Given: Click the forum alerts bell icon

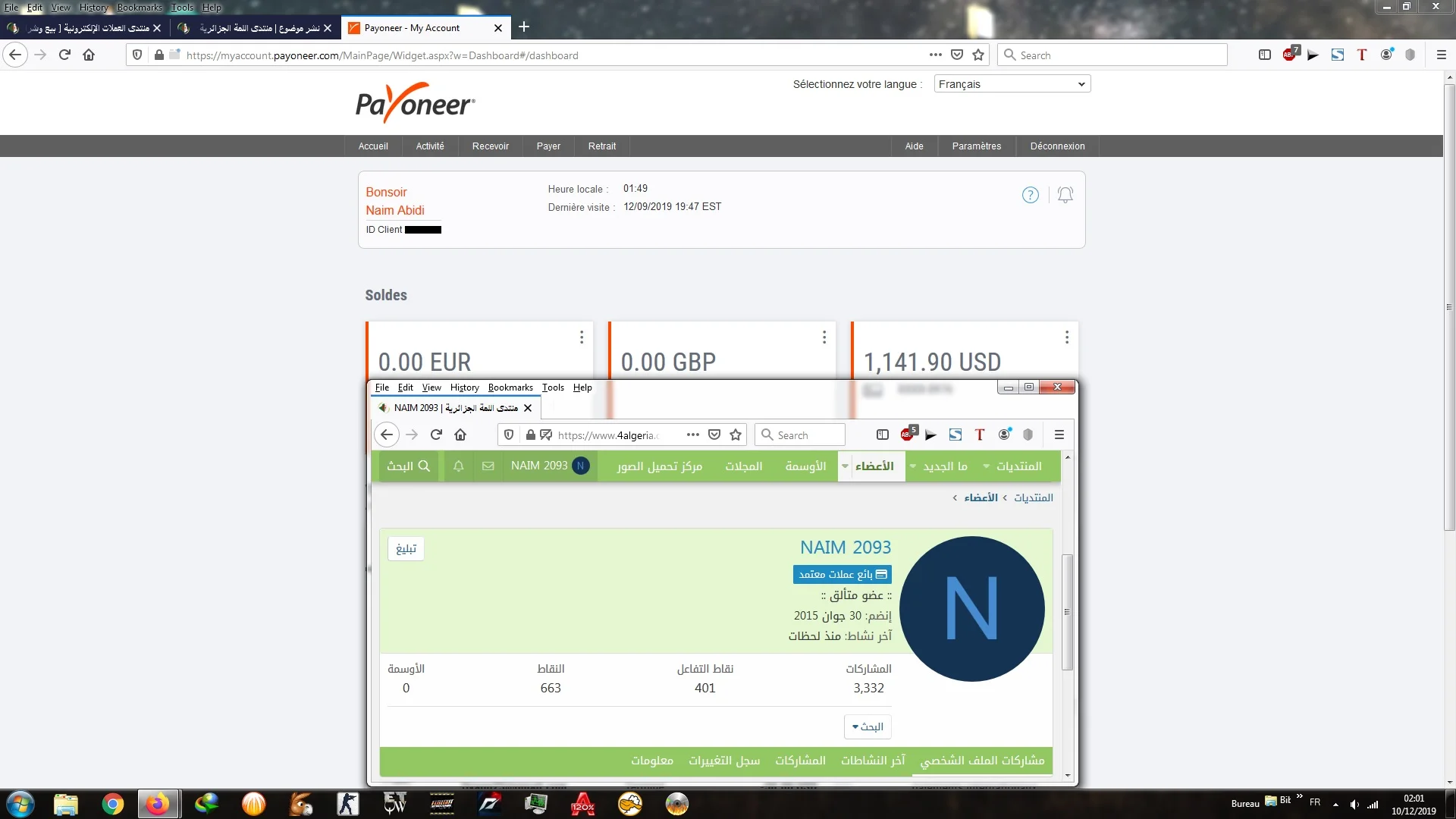Looking at the screenshot, I should tap(458, 466).
